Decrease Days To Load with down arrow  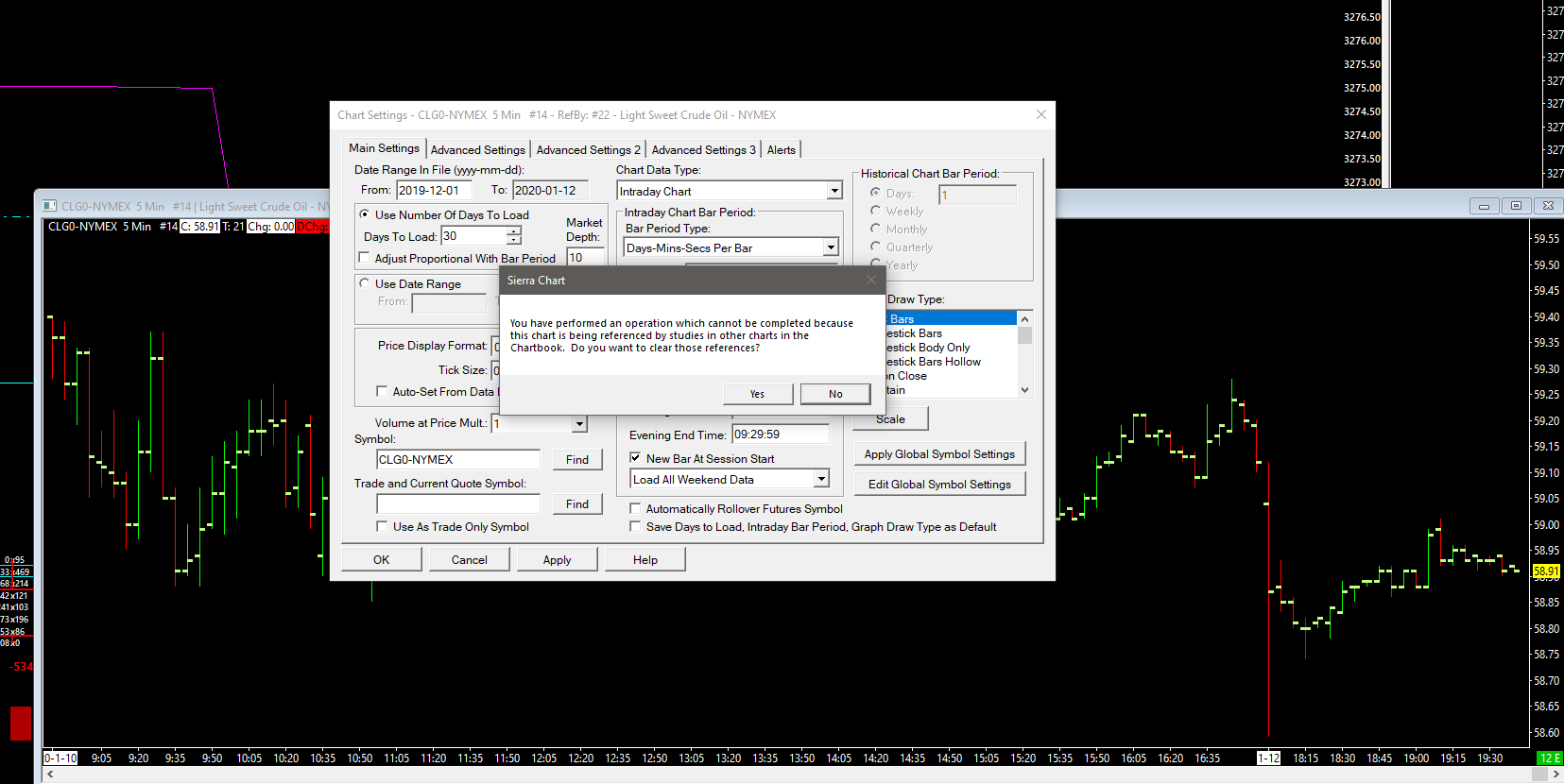pyautogui.click(x=514, y=241)
